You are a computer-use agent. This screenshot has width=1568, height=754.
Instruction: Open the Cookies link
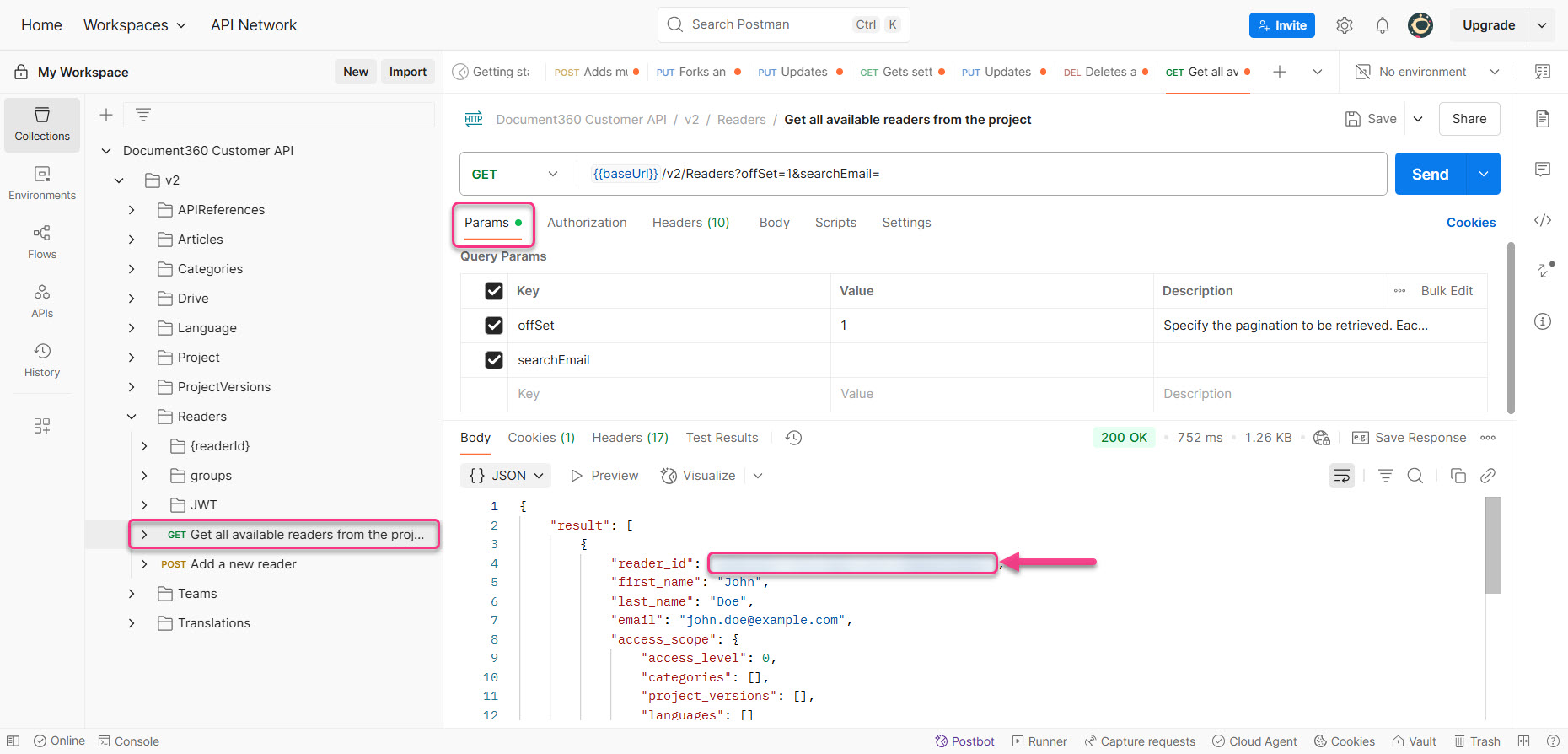pos(1471,223)
